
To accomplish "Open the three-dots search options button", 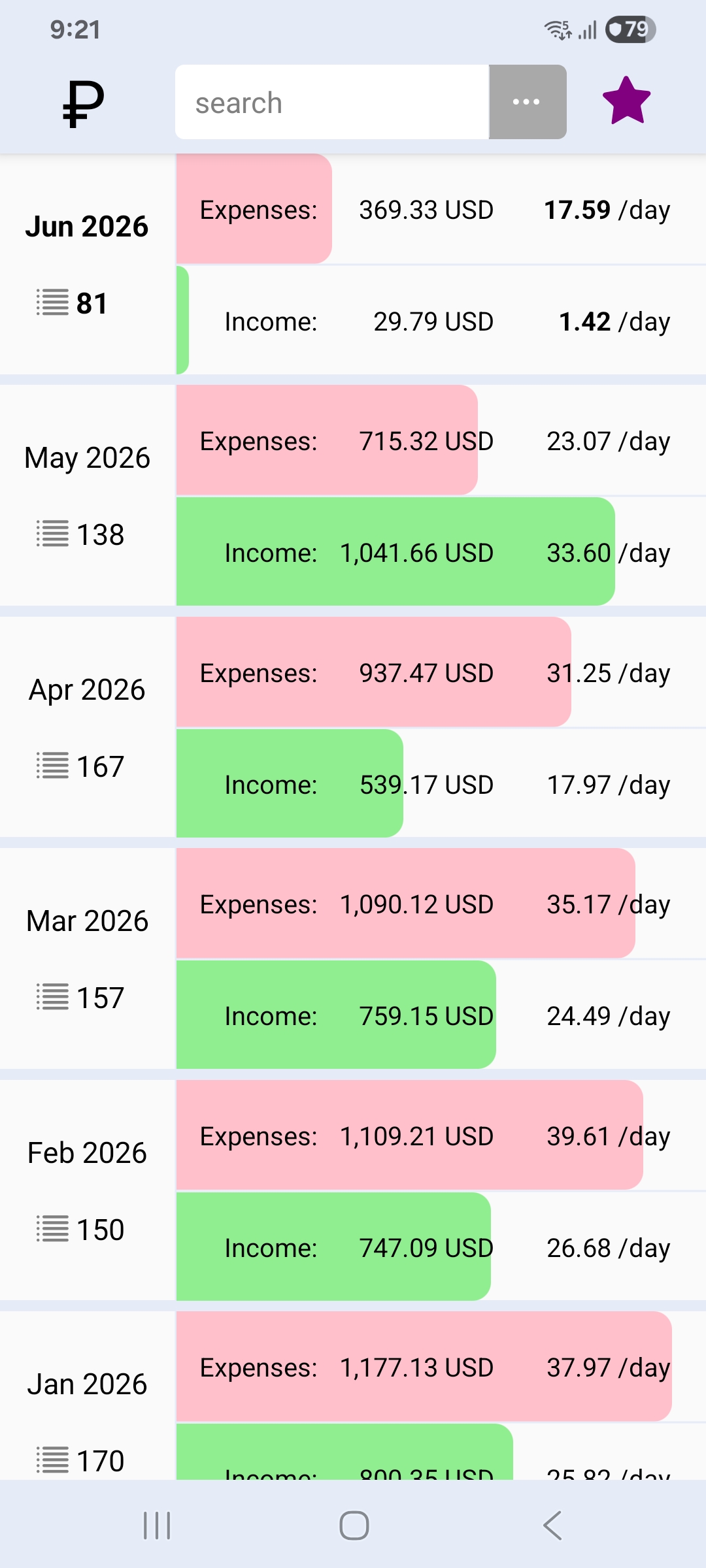I will pyautogui.click(x=528, y=102).
